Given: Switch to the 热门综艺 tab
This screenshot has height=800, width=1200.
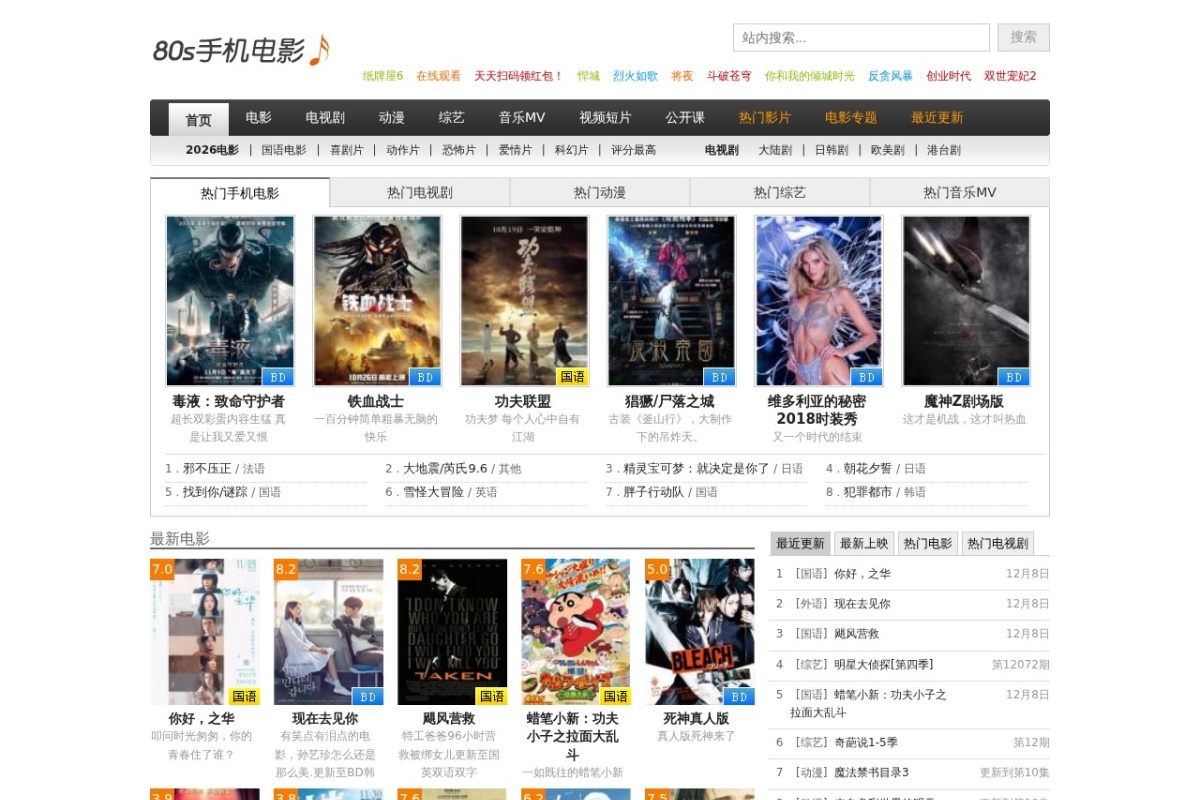Looking at the screenshot, I should pyautogui.click(x=780, y=193).
